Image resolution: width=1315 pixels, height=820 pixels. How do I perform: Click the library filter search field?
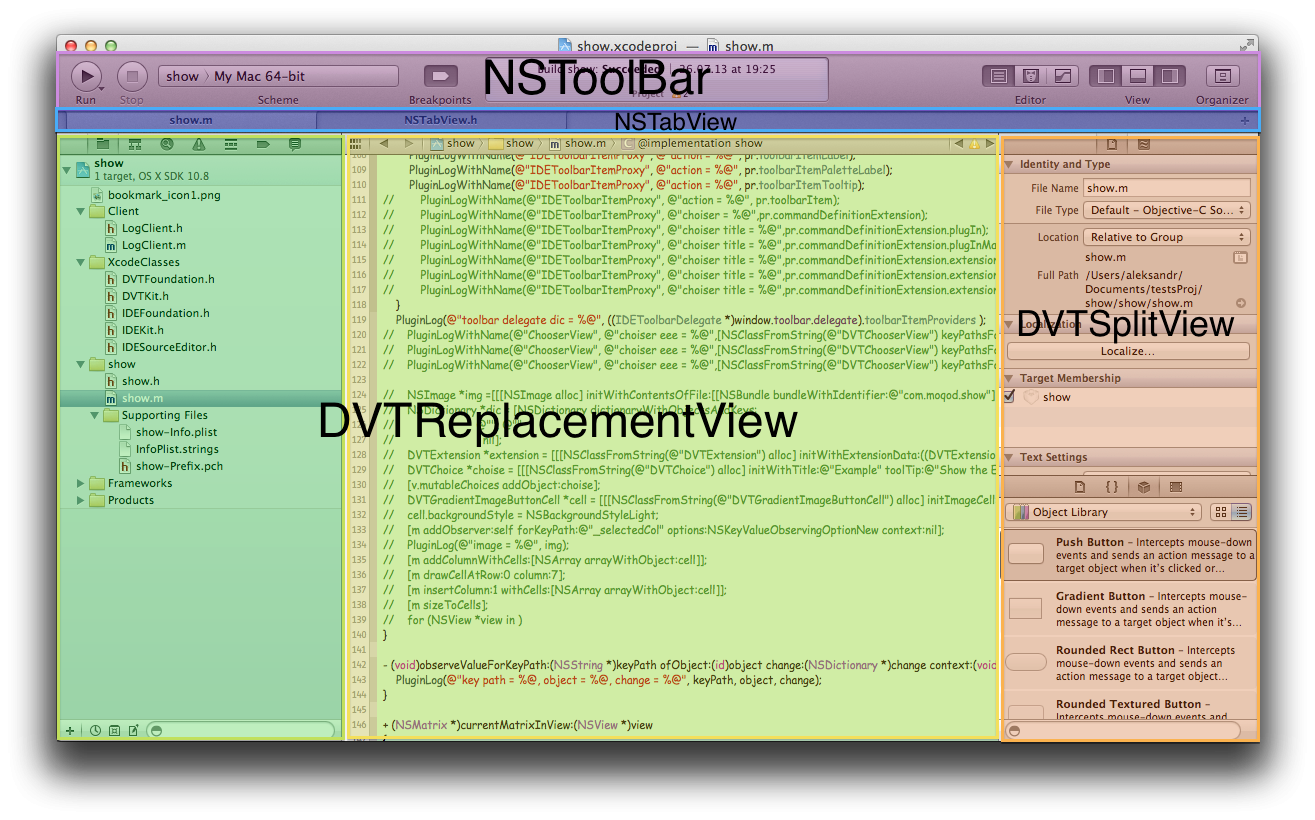1123,731
